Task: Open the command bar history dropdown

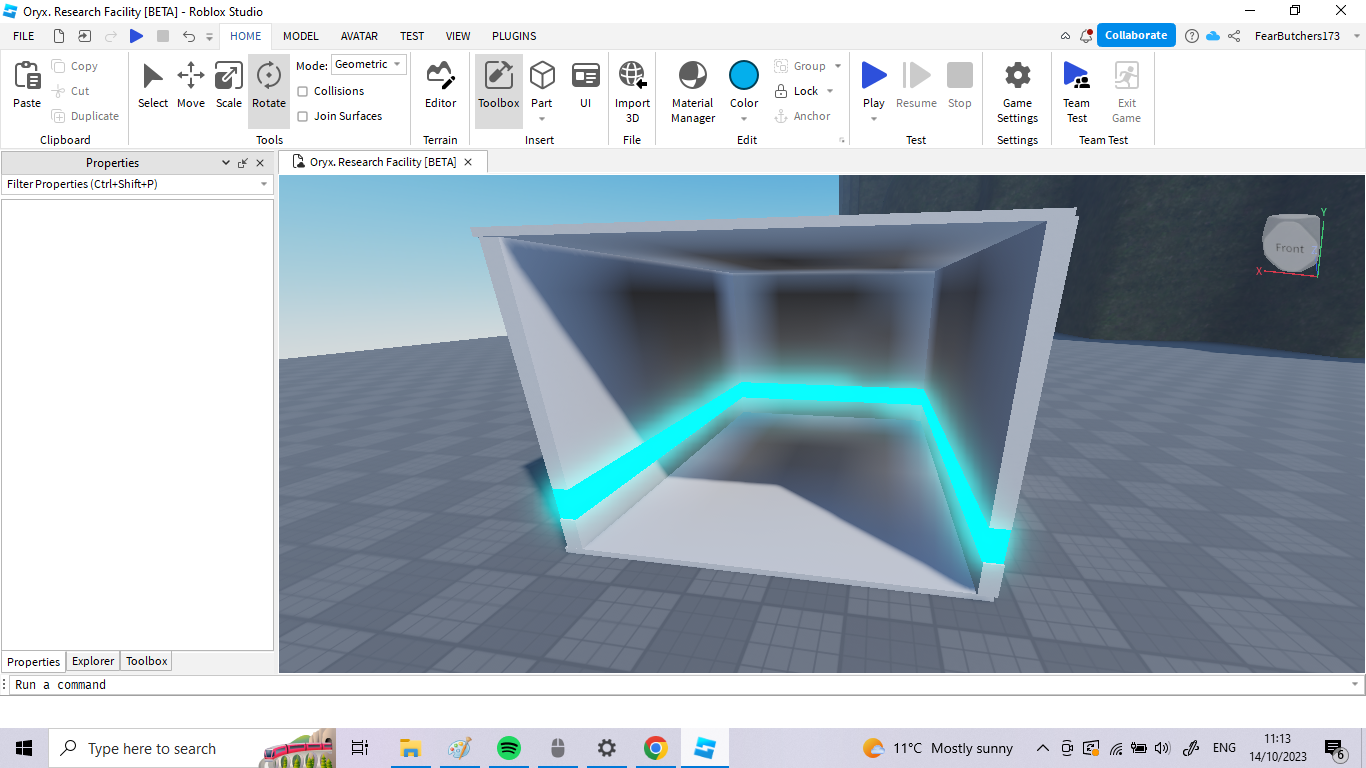Action: pos(1355,684)
